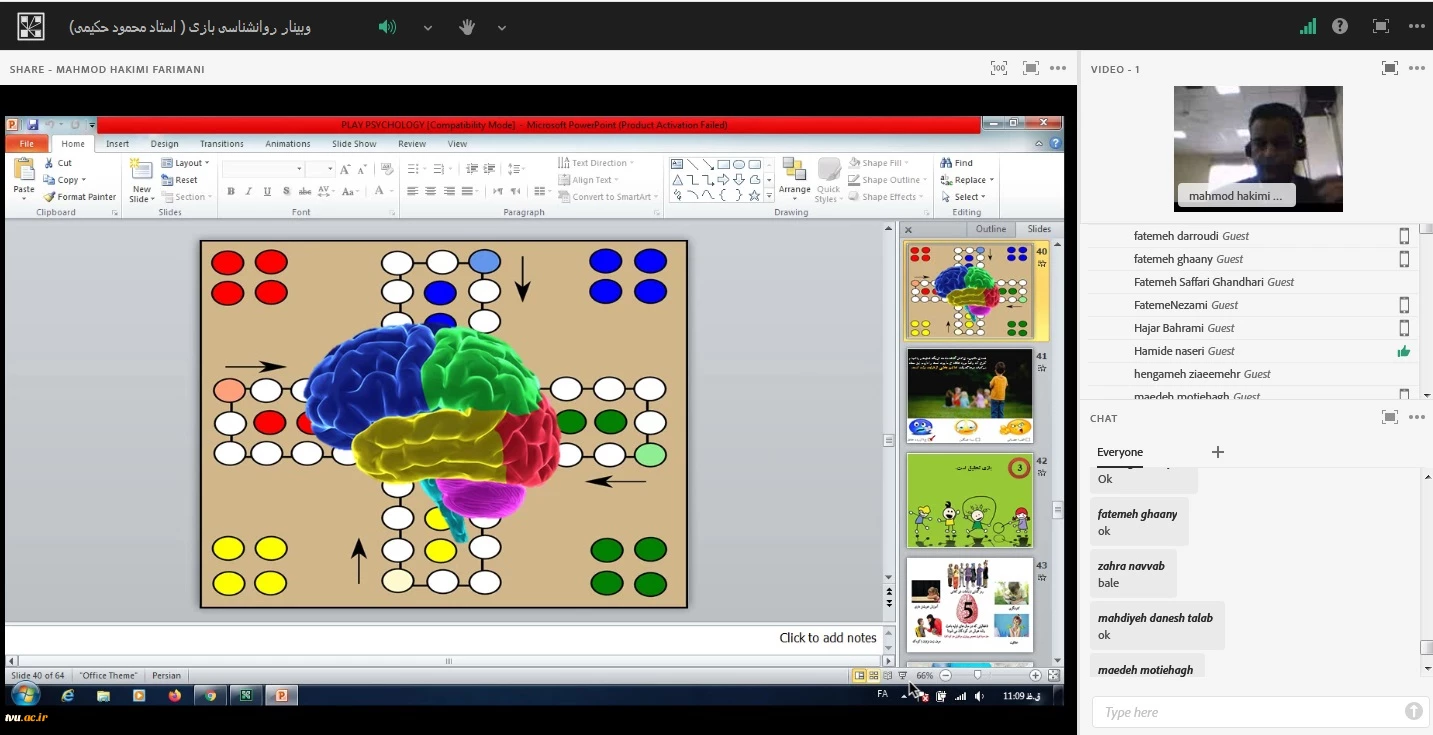Expand the speaker options dropdown arrow

[428, 28]
